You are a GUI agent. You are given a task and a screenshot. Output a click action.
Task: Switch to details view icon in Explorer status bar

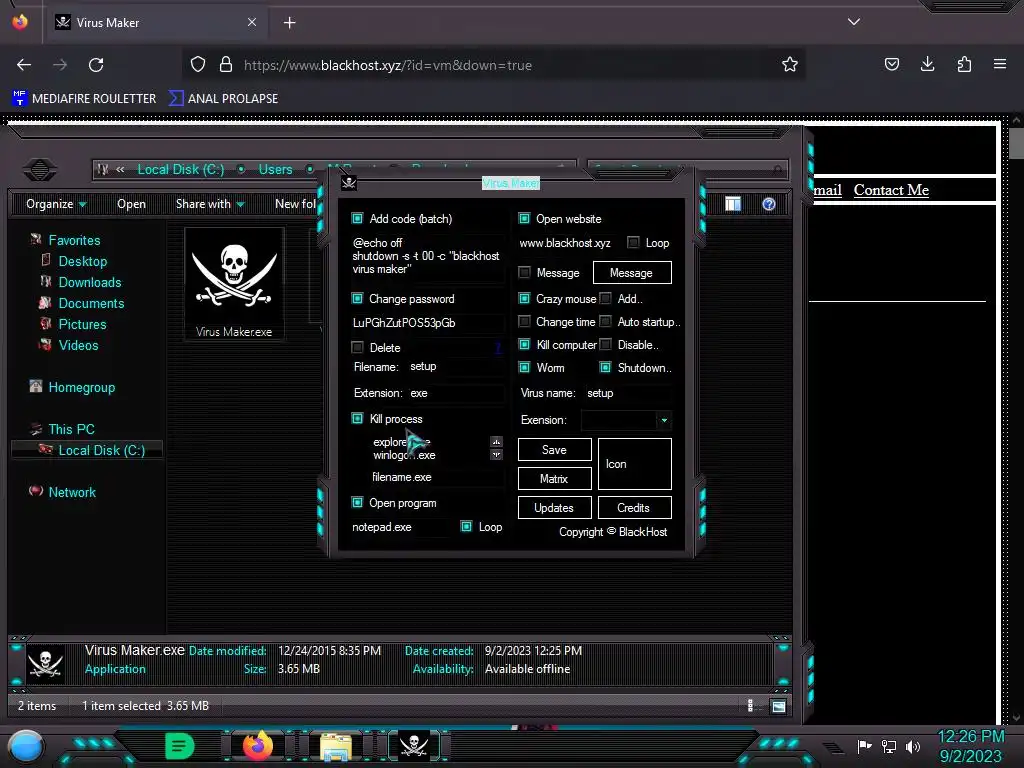[x=750, y=706]
